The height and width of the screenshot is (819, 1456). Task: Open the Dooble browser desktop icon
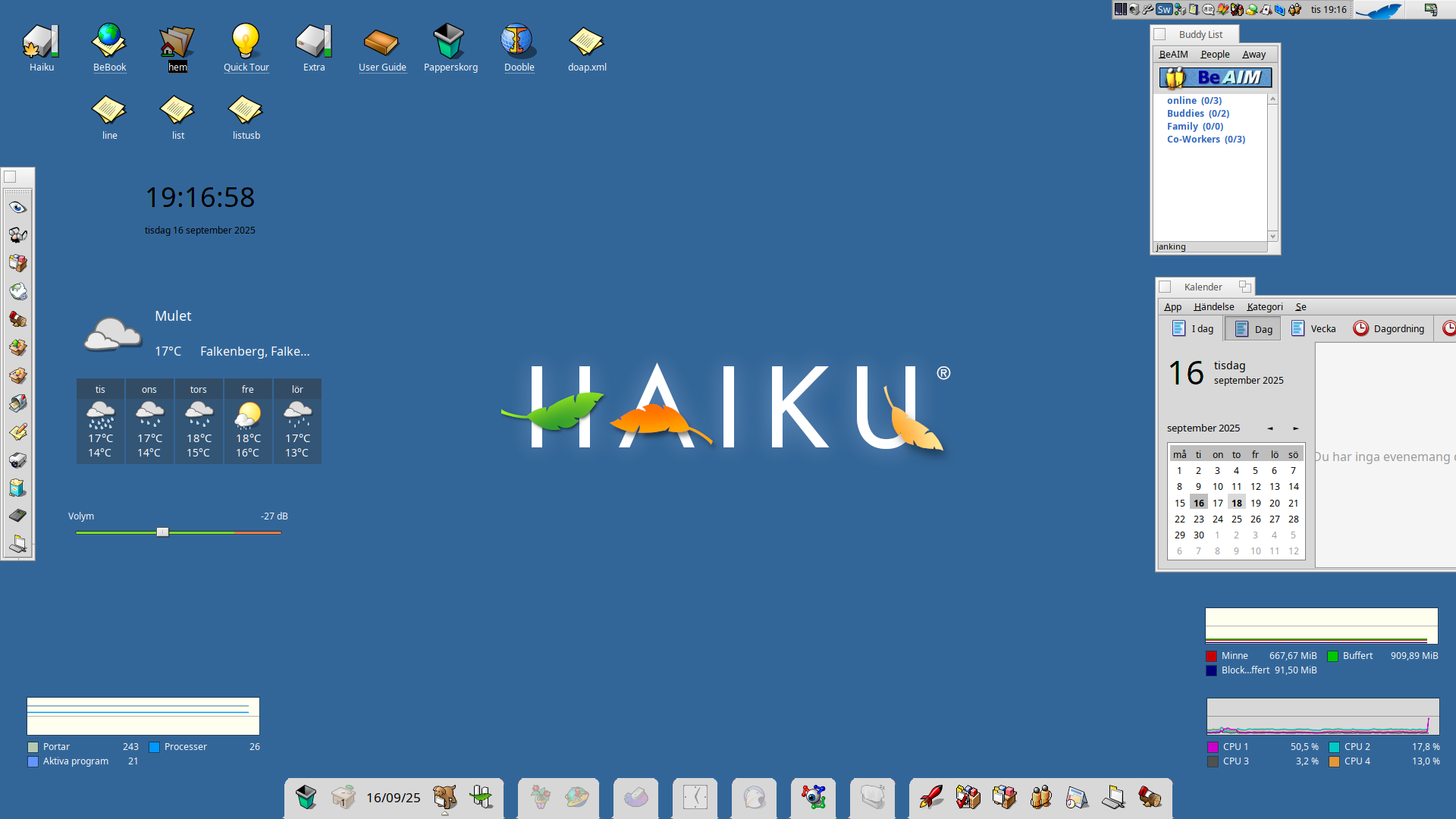click(x=519, y=42)
